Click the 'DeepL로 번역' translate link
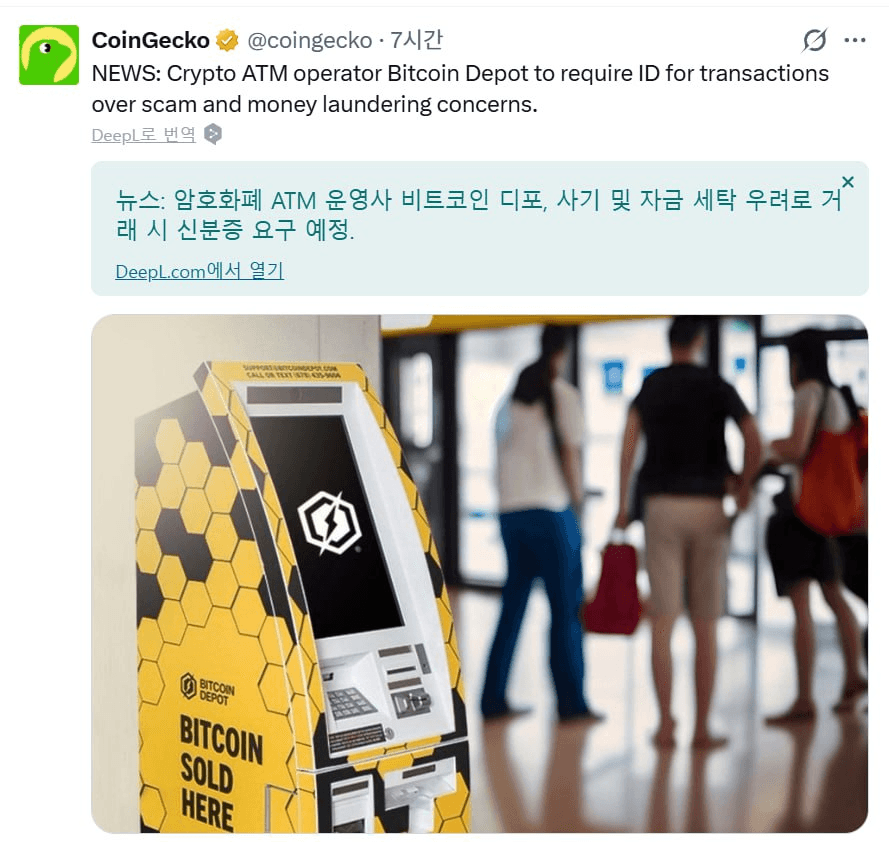This screenshot has height=842, width=889. pos(144,135)
